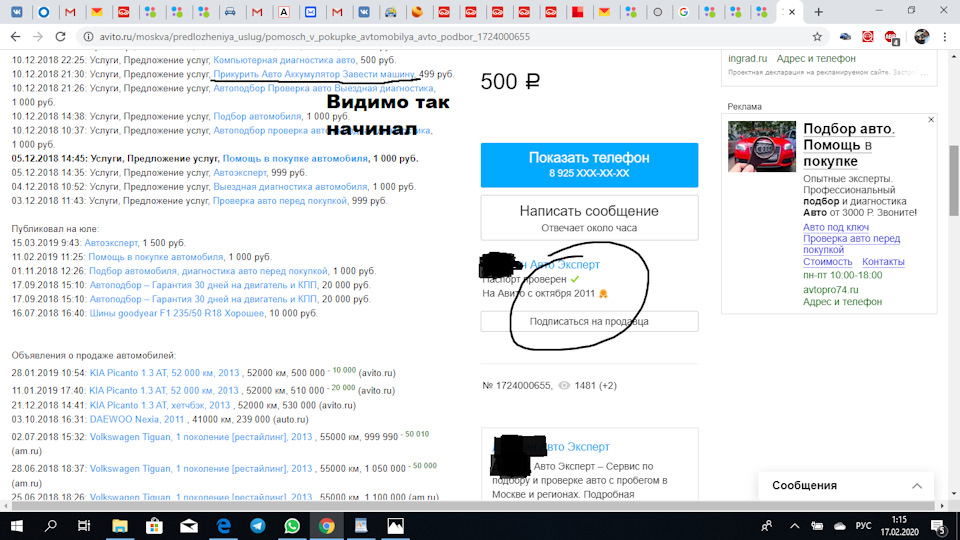This screenshot has height=540, width=960.
Task: Click the view count eye icon
Action: [x=564, y=386]
